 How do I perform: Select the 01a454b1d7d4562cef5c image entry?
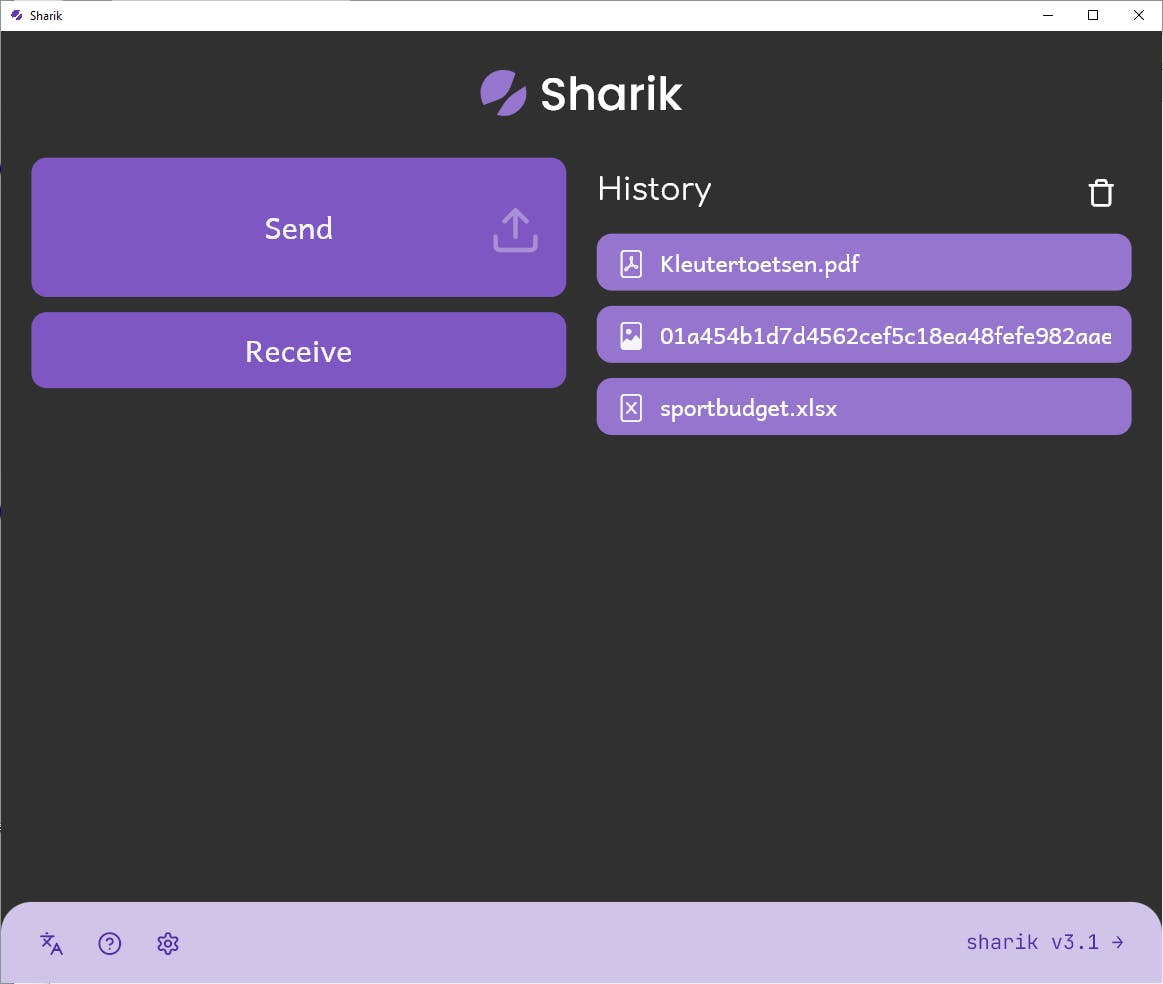tap(863, 334)
